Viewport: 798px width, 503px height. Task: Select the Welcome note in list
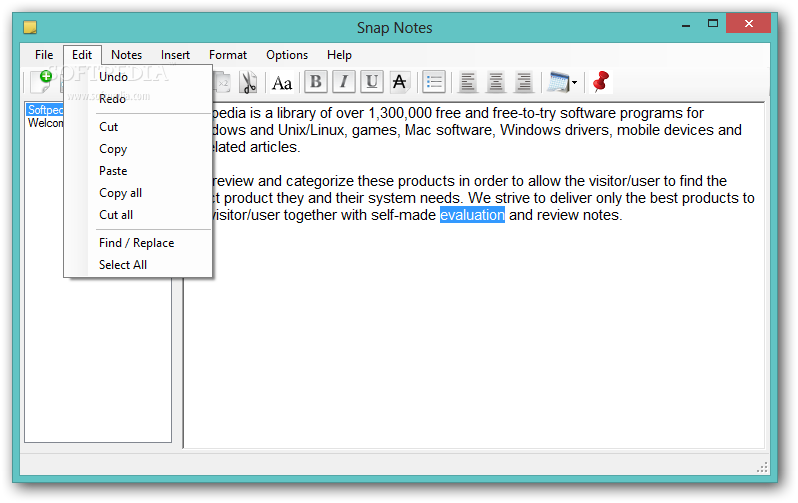click(45, 123)
